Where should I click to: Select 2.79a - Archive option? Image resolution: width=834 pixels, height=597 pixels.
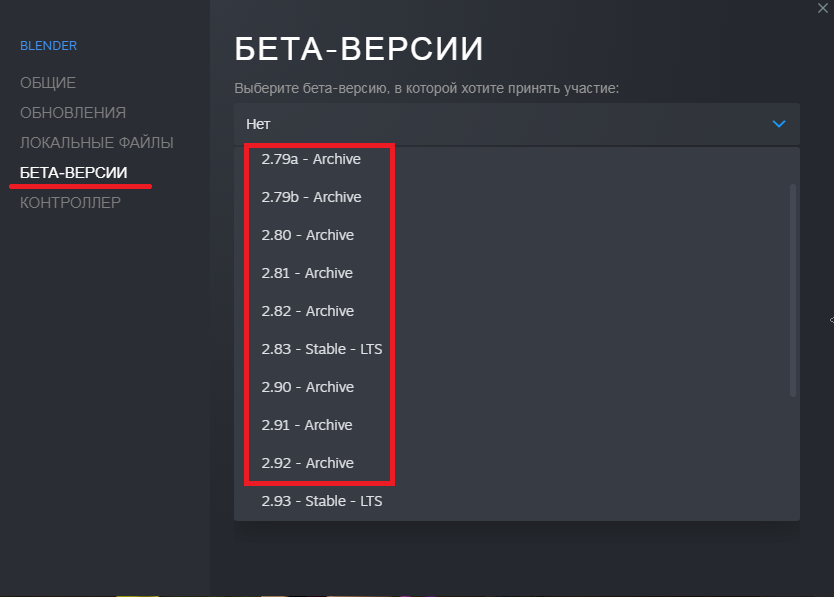click(311, 159)
